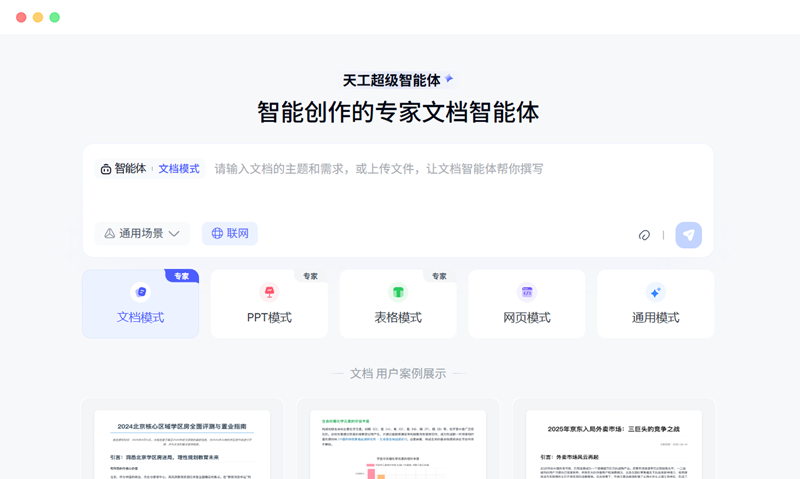The height and width of the screenshot is (479, 800).
Task: Click the blue document icon in 文档模式
Action: point(140,292)
